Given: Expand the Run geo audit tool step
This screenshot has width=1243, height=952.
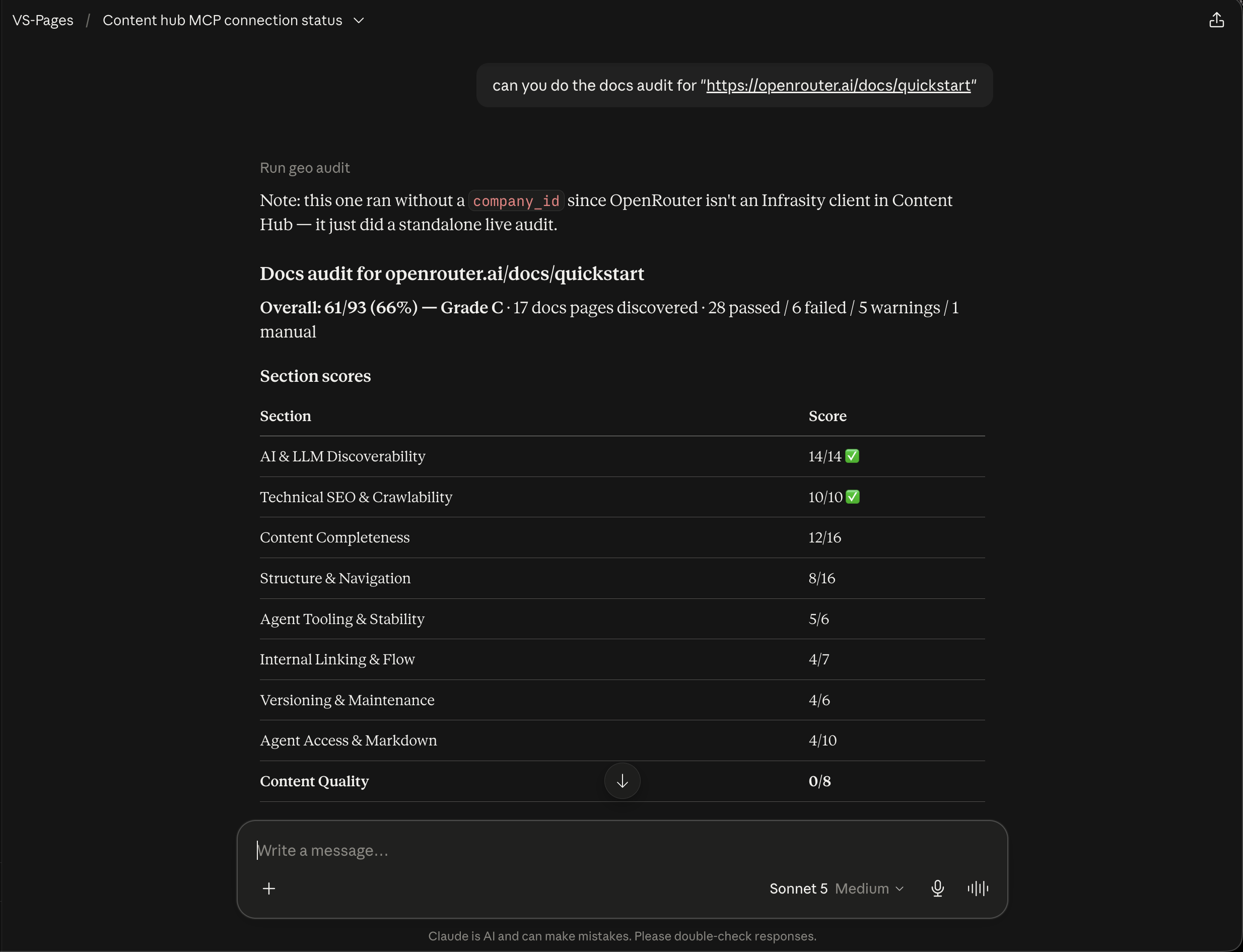Looking at the screenshot, I should [x=305, y=168].
